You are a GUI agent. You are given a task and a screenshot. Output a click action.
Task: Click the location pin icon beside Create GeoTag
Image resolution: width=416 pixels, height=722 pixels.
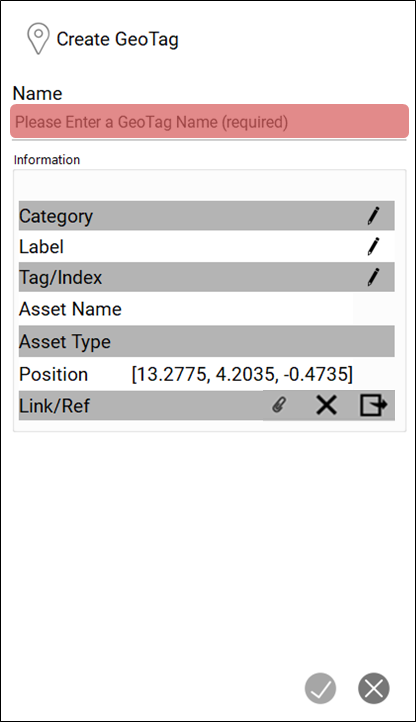coord(38,39)
